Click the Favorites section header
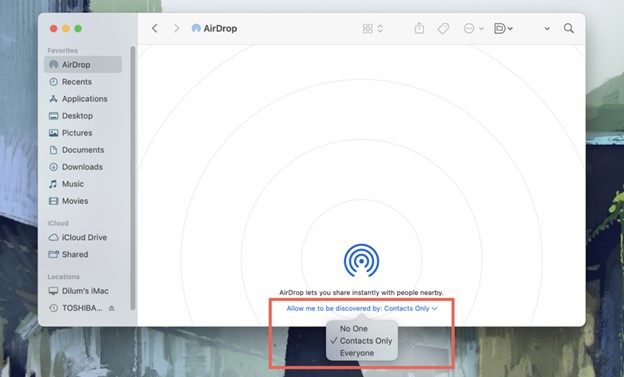 point(62,51)
